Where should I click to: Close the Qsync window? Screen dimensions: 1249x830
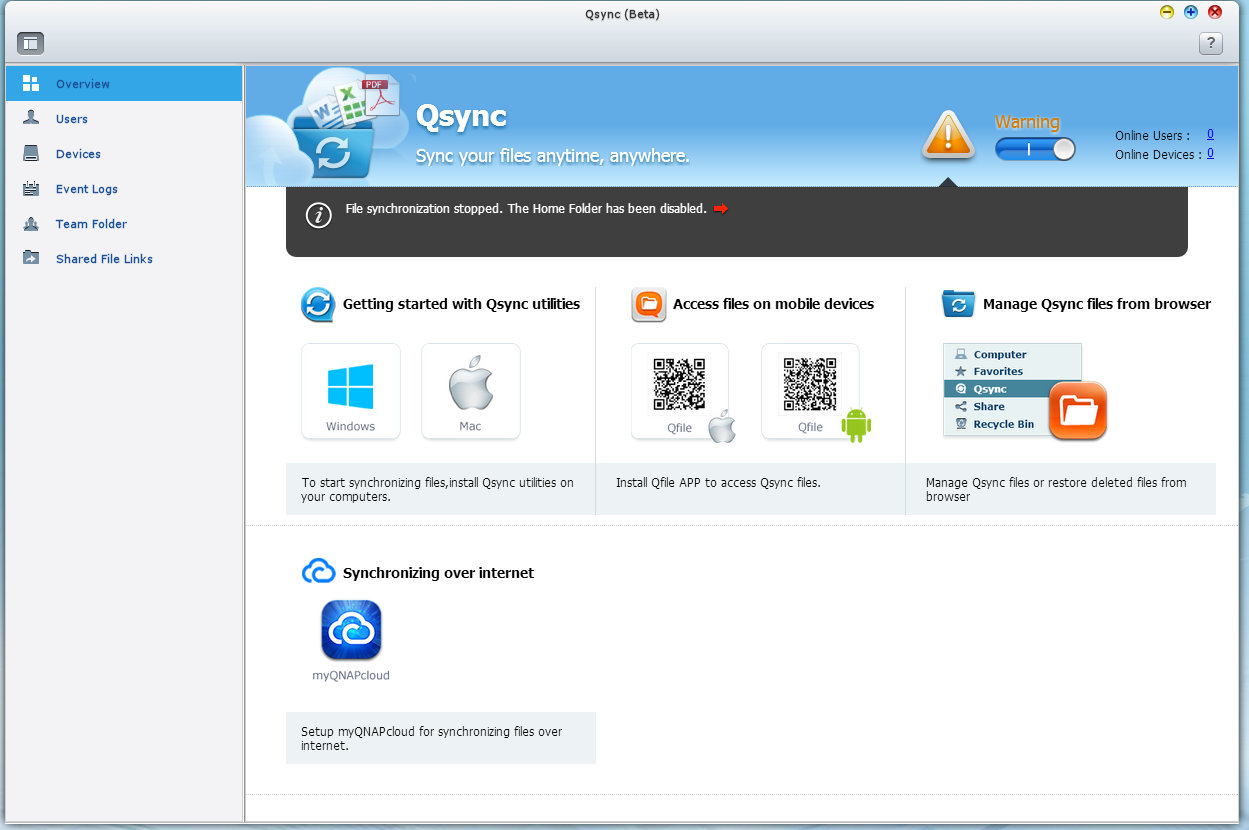[1215, 12]
